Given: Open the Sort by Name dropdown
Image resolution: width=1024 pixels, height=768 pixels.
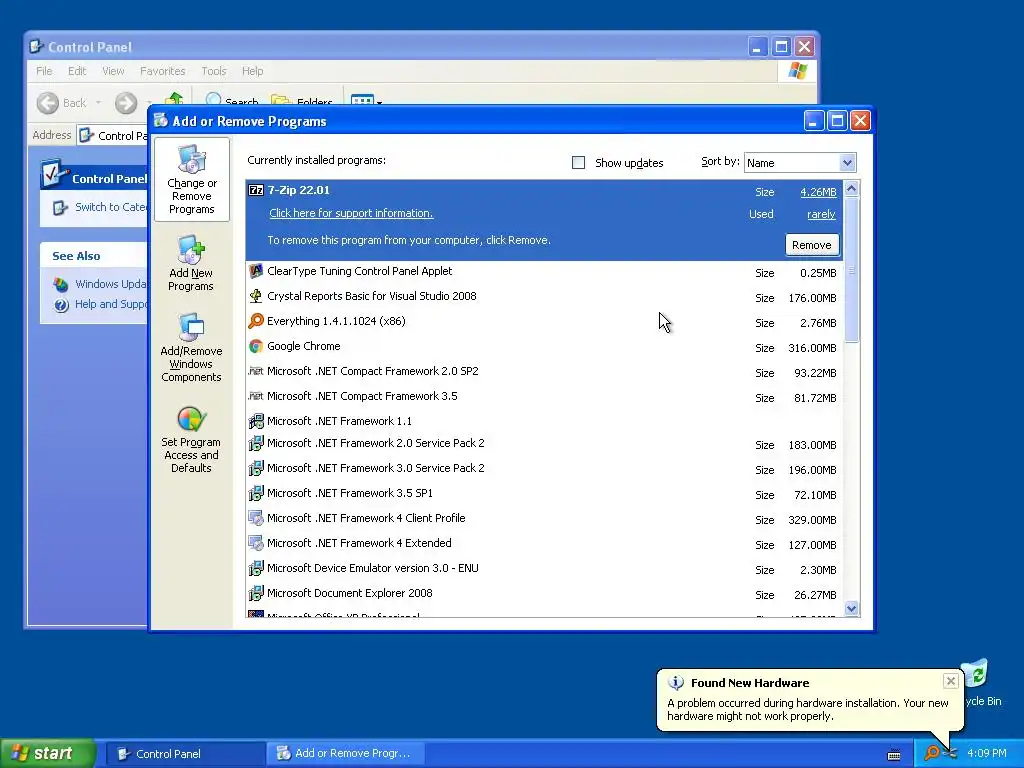Looking at the screenshot, I should pos(847,163).
